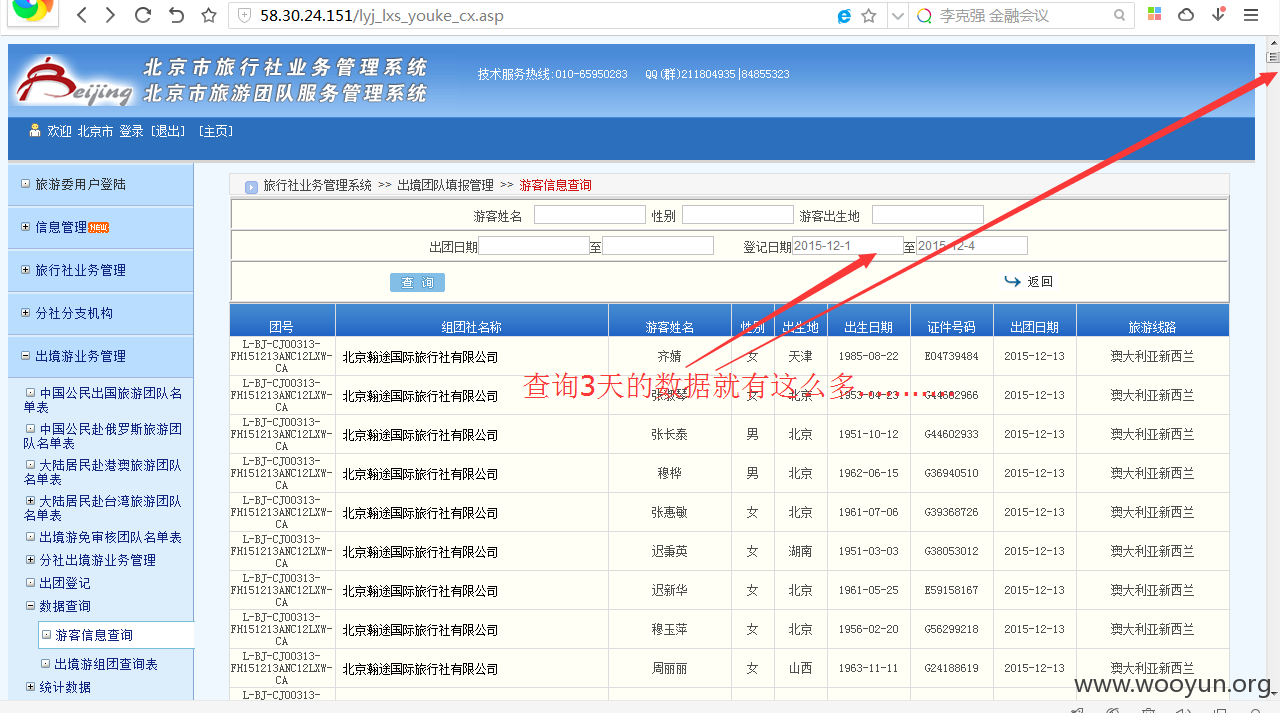Open 出境游组团查询表 sidebar item

106,664
